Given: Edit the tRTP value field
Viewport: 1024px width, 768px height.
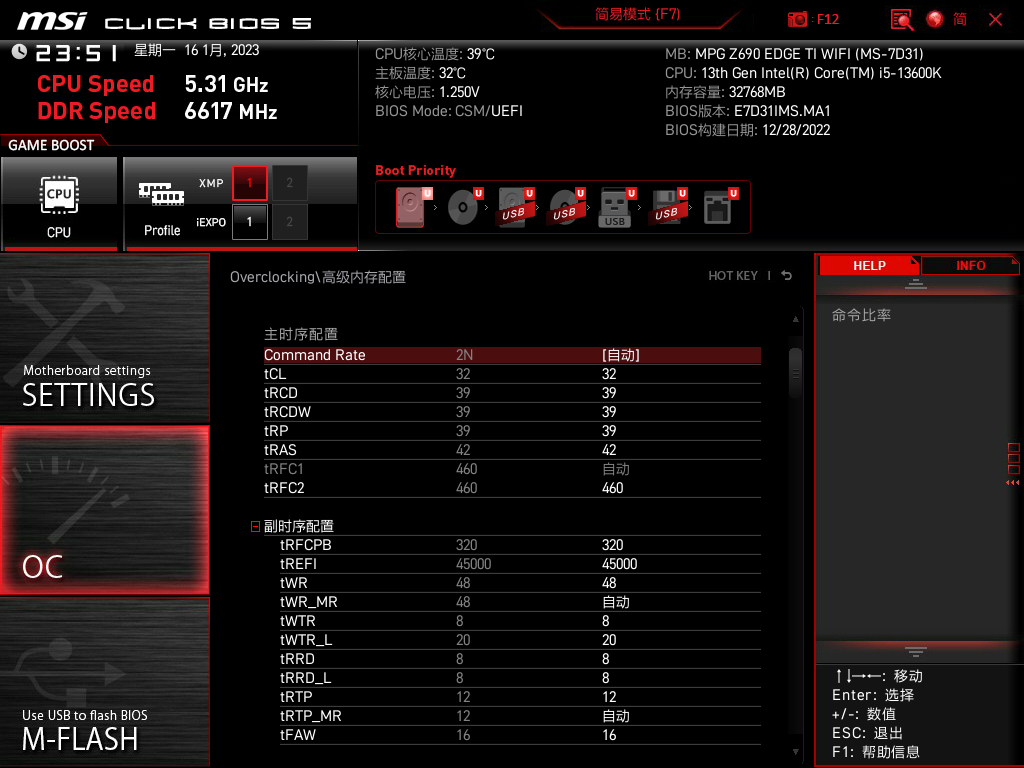Looking at the screenshot, I should 609,697.
